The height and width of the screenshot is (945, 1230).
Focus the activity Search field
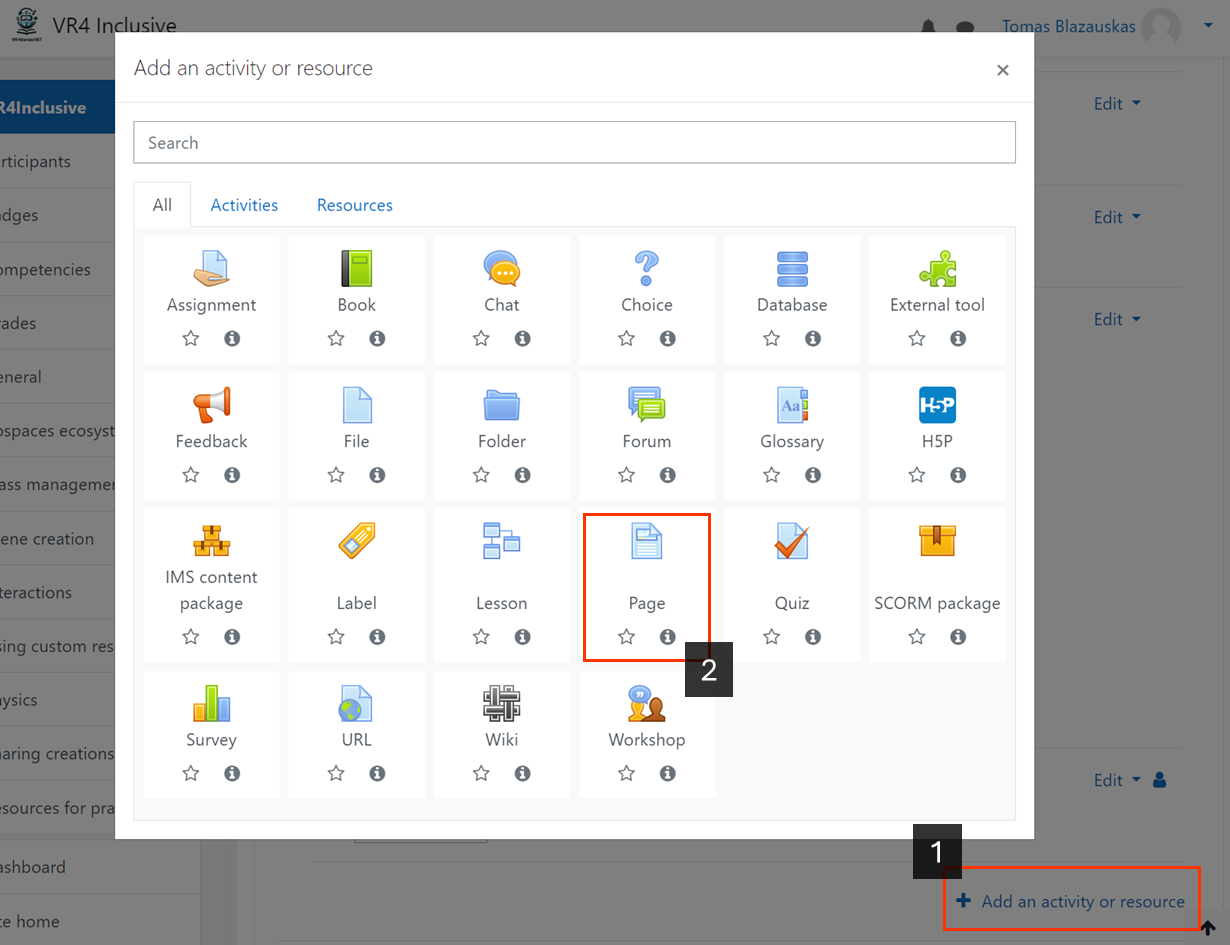tap(574, 143)
